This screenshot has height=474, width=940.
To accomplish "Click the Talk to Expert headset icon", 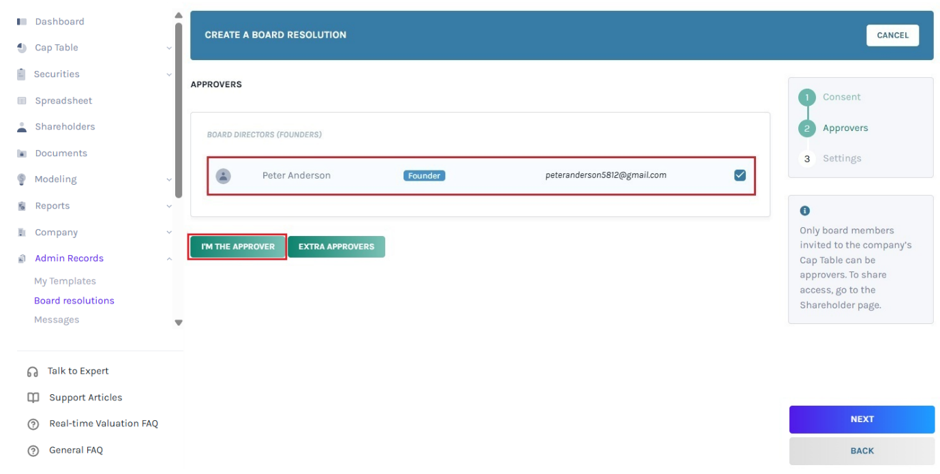I will coord(33,372).
